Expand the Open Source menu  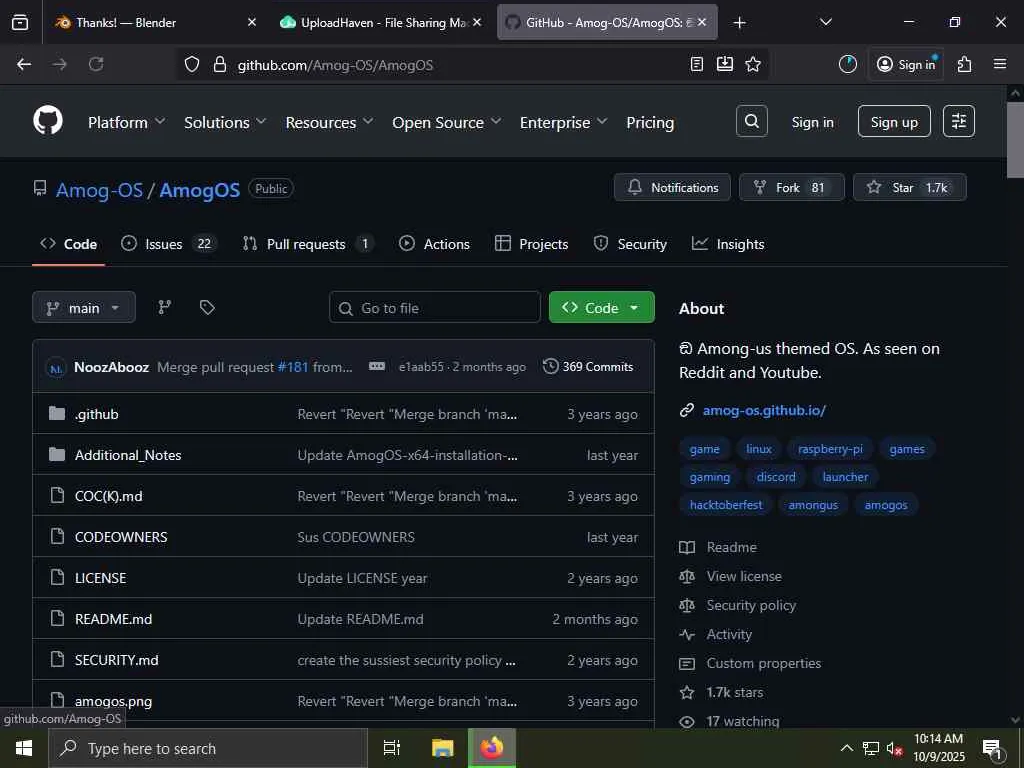pyautogui.click(x=446, y=122)
